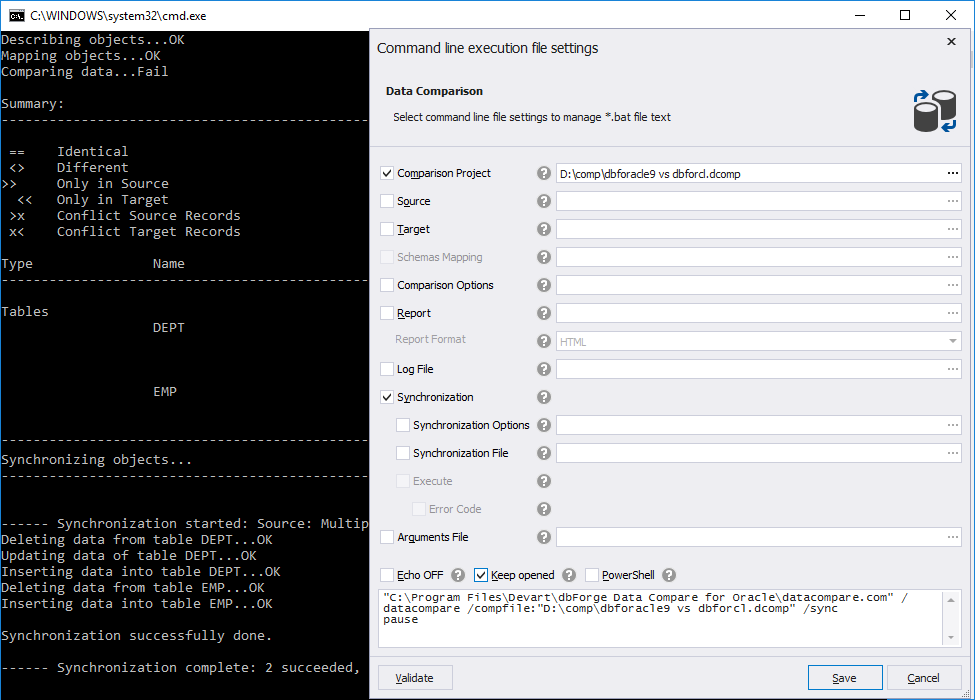Tick the Synchronization File checkbox
Image resolution: width=975 pixels, height=700 pixels.
tap(403, 453)
